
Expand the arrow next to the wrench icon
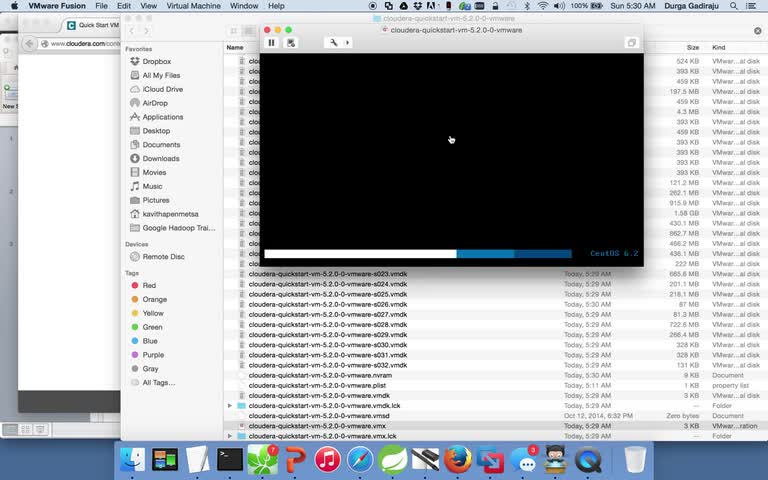(347, 43)
